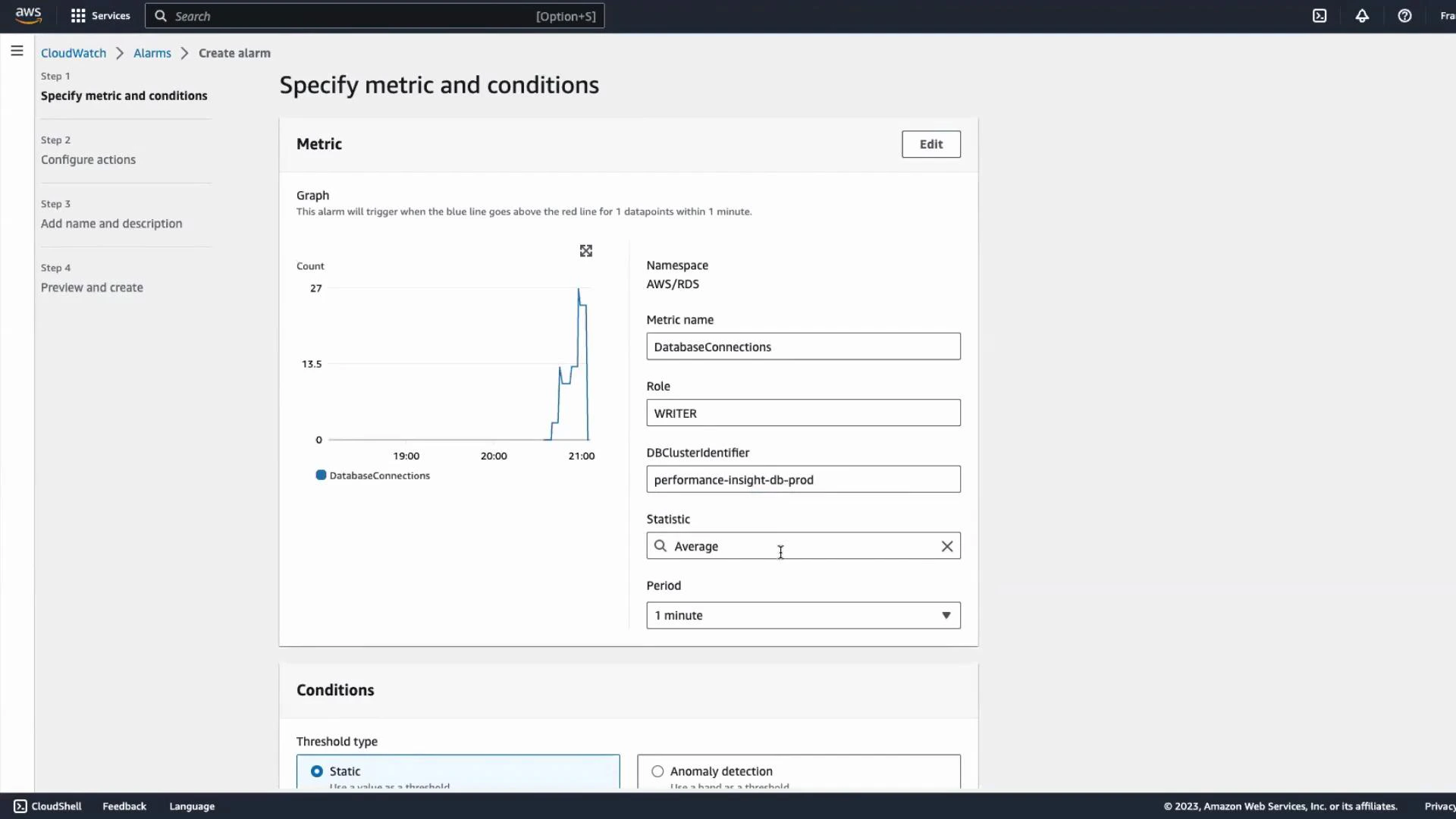Open the region selector labeled Fra
This screenshot has height=819, width=1456.
[x=1446, y=15]
